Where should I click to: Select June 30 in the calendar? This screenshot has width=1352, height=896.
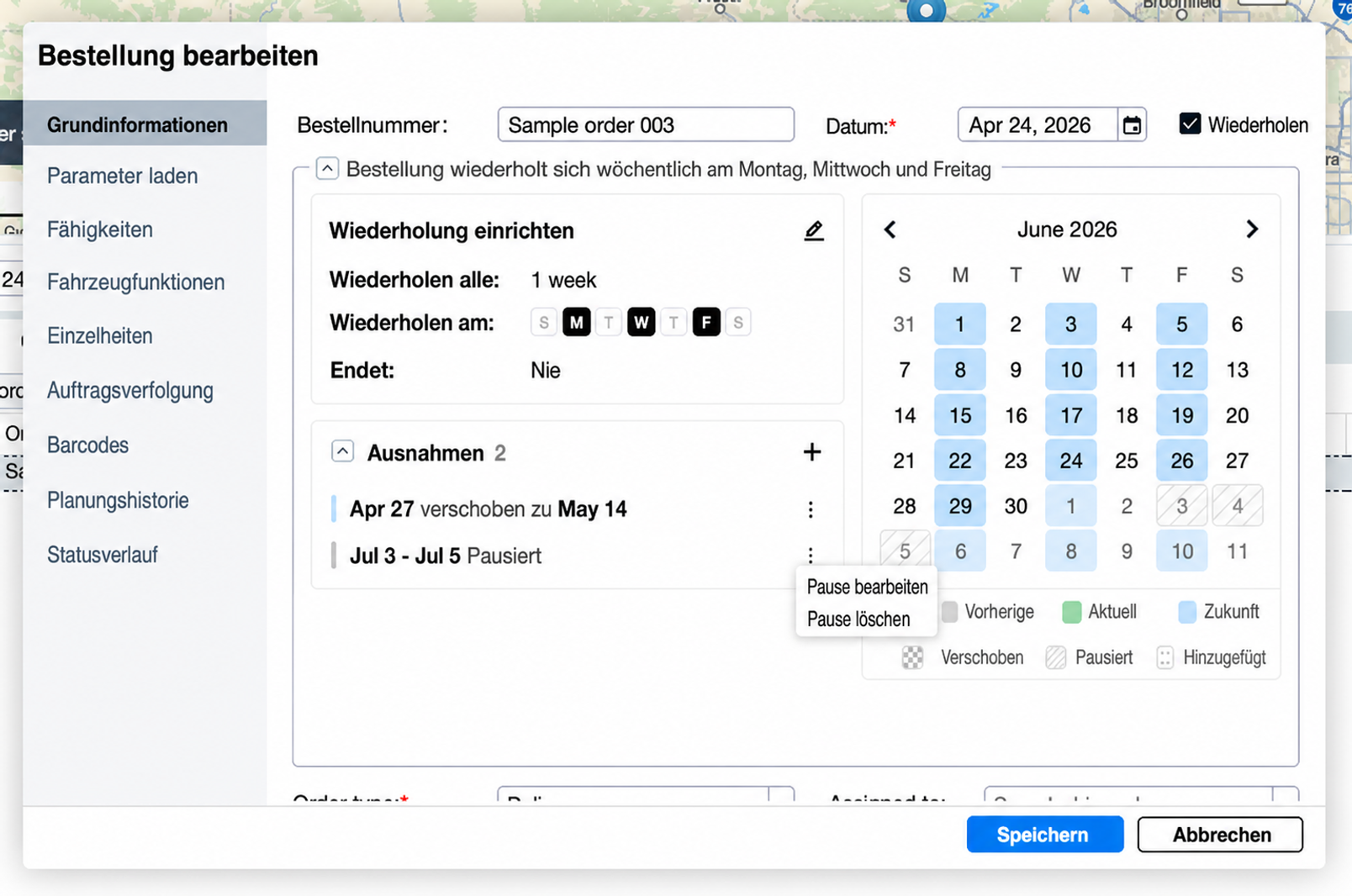click(x=1015, y=506)
